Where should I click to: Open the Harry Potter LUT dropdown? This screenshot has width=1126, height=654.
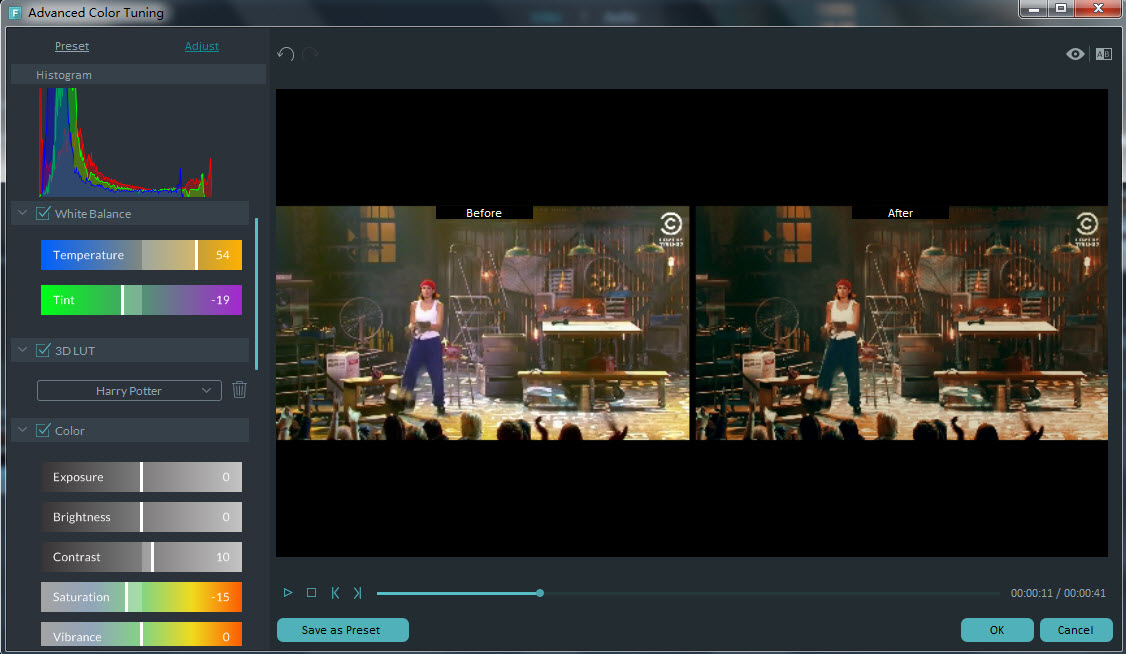click(129, 391)
